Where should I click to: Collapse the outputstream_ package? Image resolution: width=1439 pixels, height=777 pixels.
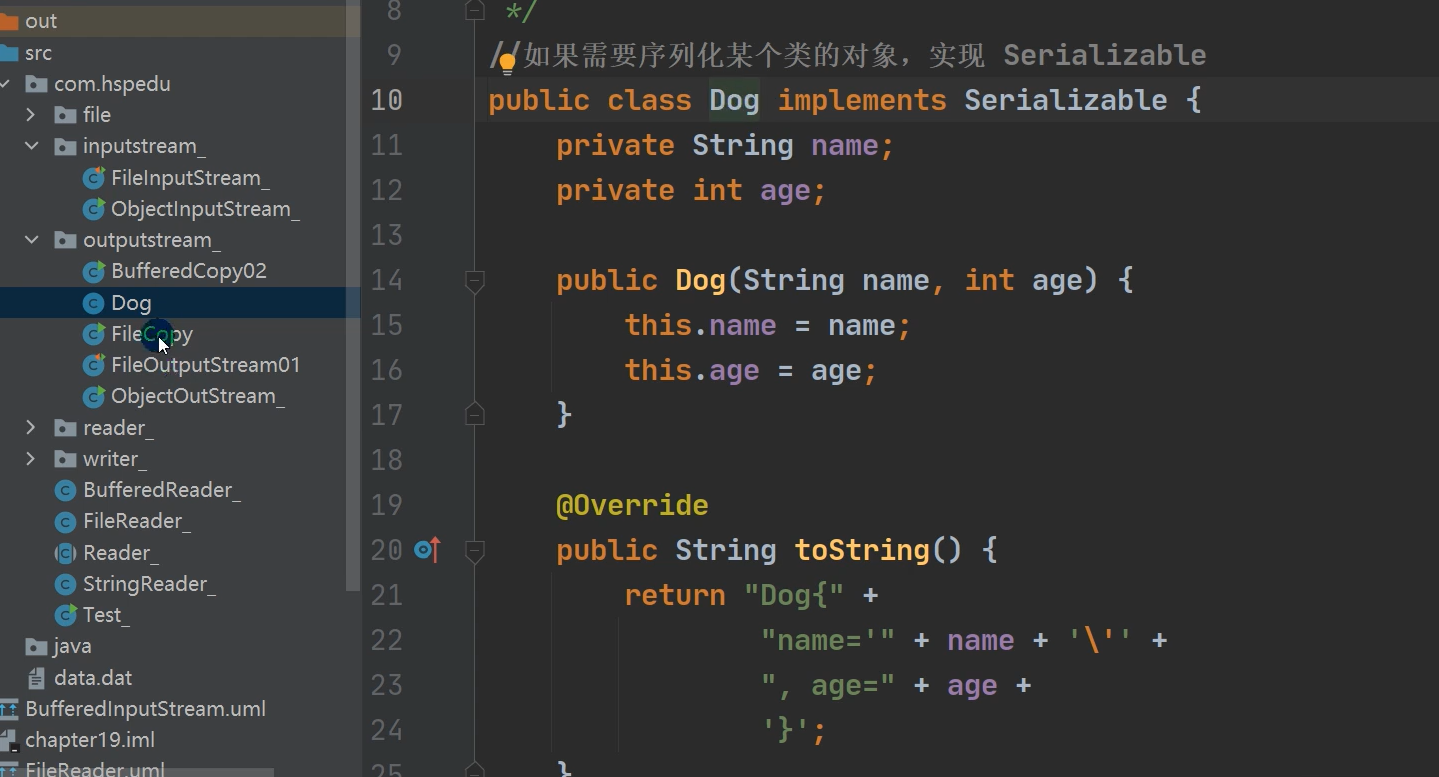coord(31,240)
